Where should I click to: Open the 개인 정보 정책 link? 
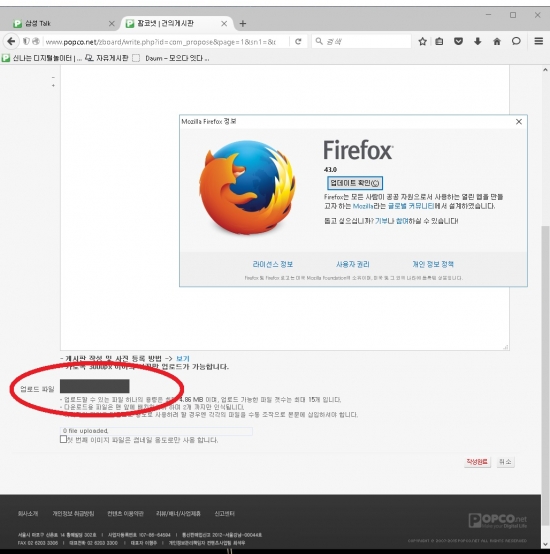[433, 264]
